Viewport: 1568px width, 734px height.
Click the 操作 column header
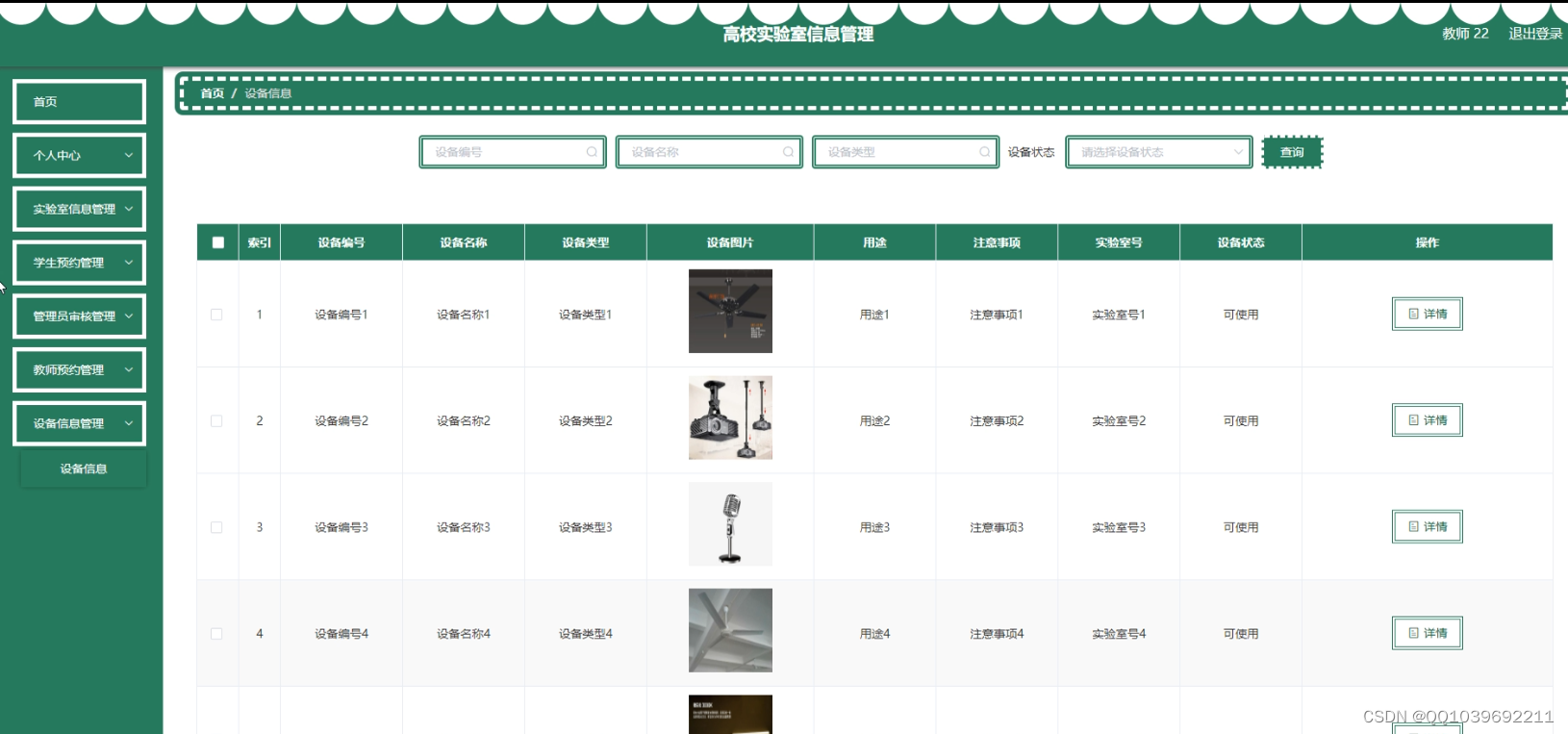coord(1428,242)
